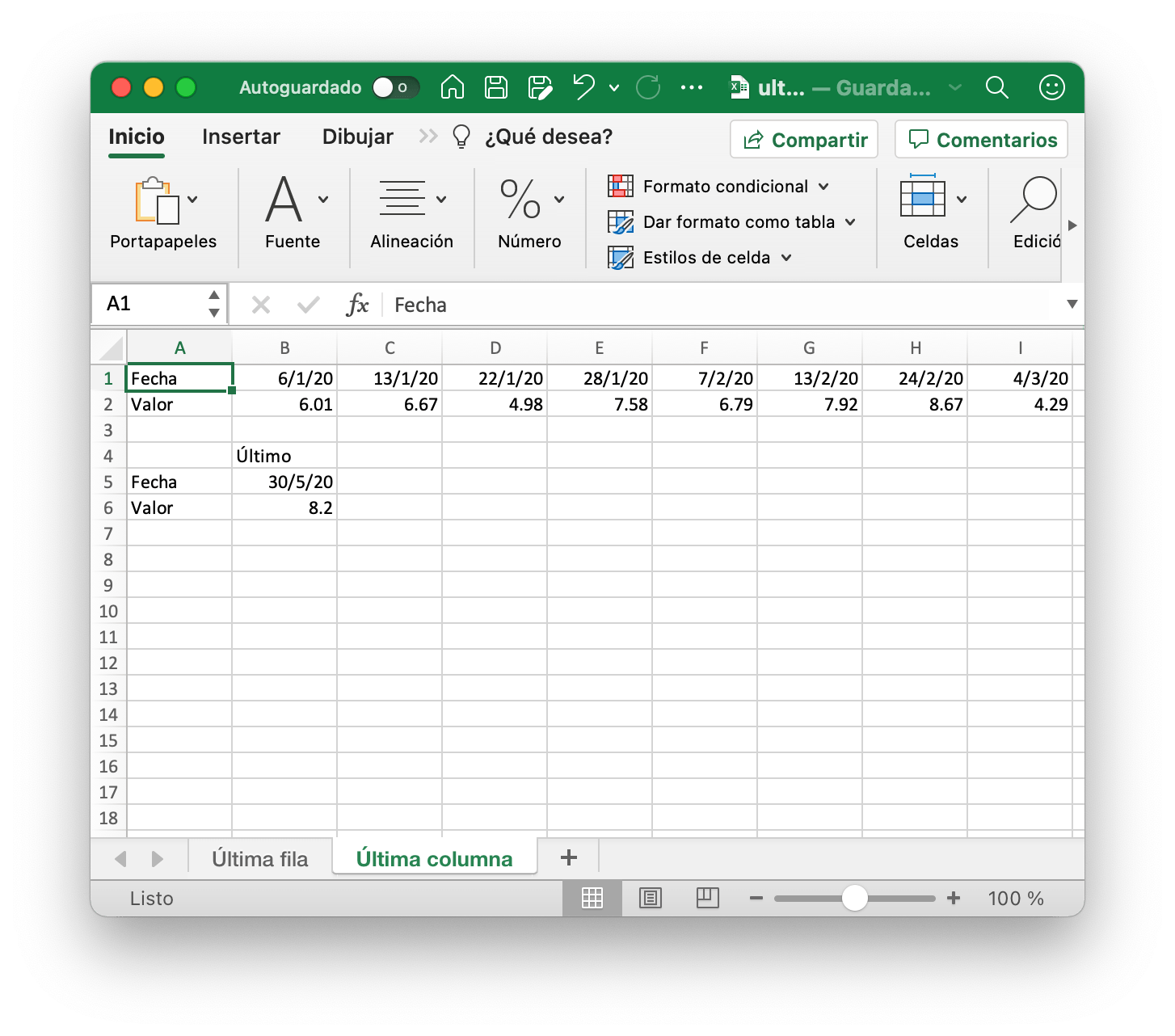Select the Insertar ribbon tab
Viewport: 1175px width, 1036px height.
pyautogui.click(x=241, y=137)
